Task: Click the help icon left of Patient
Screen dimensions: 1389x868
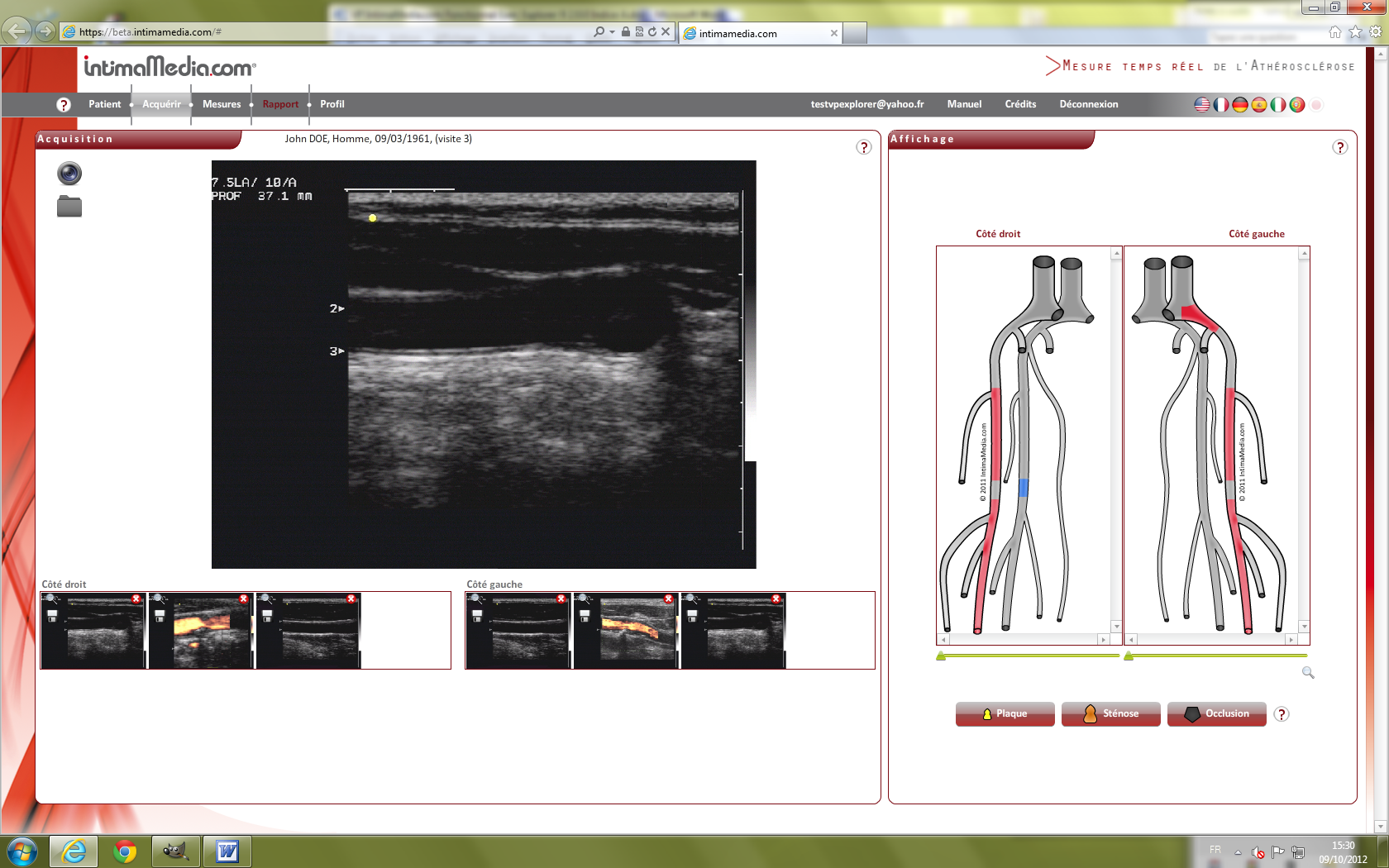Action: tap(64, 105)
